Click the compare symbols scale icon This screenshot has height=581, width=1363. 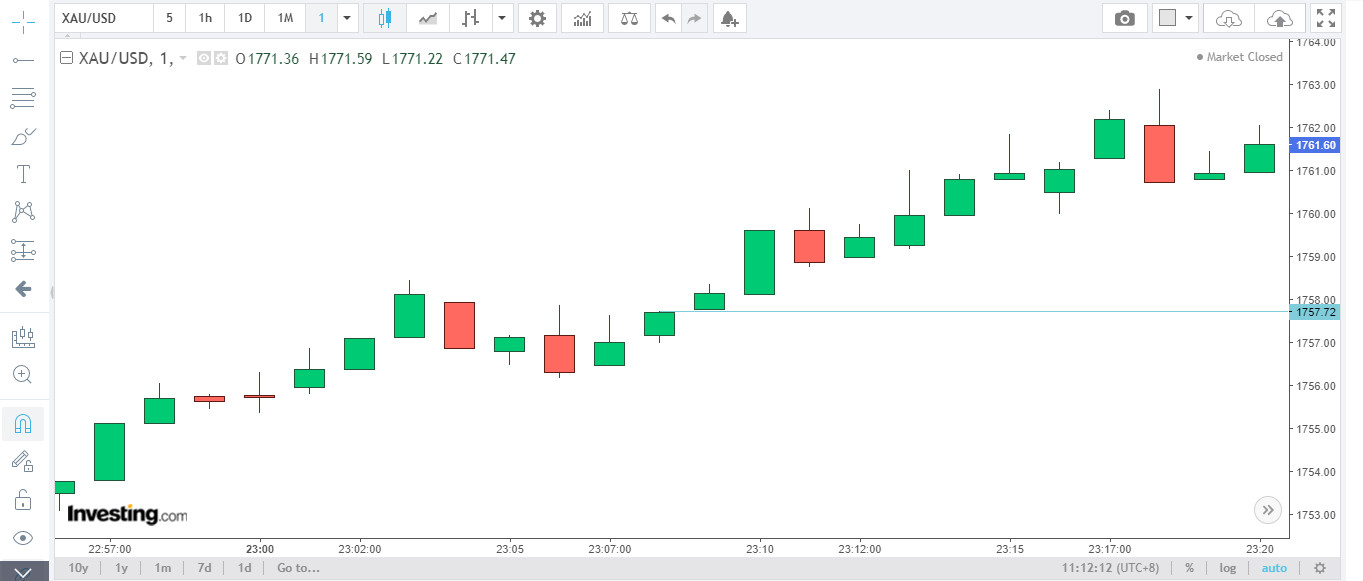[628, 18]
